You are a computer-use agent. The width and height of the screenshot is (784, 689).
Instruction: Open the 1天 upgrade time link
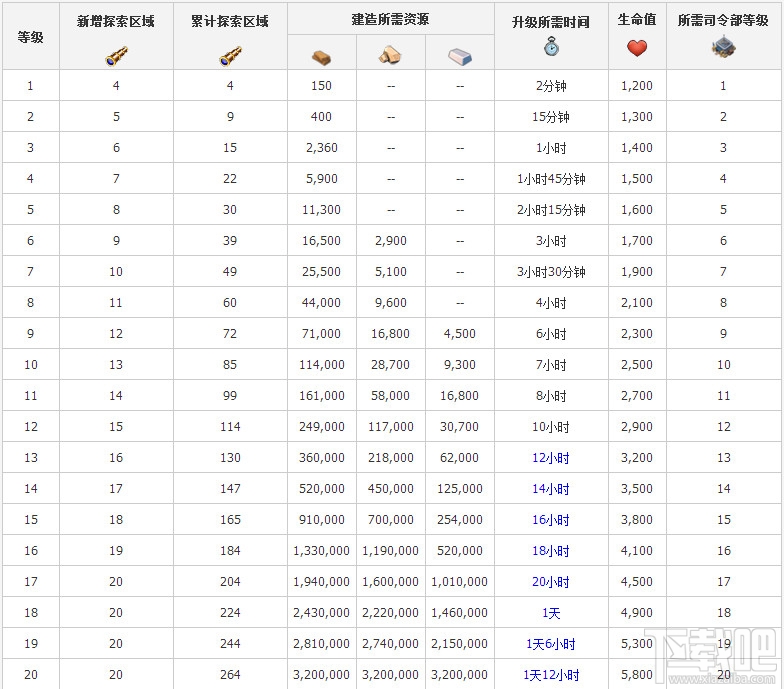click(x=551, y=612)
